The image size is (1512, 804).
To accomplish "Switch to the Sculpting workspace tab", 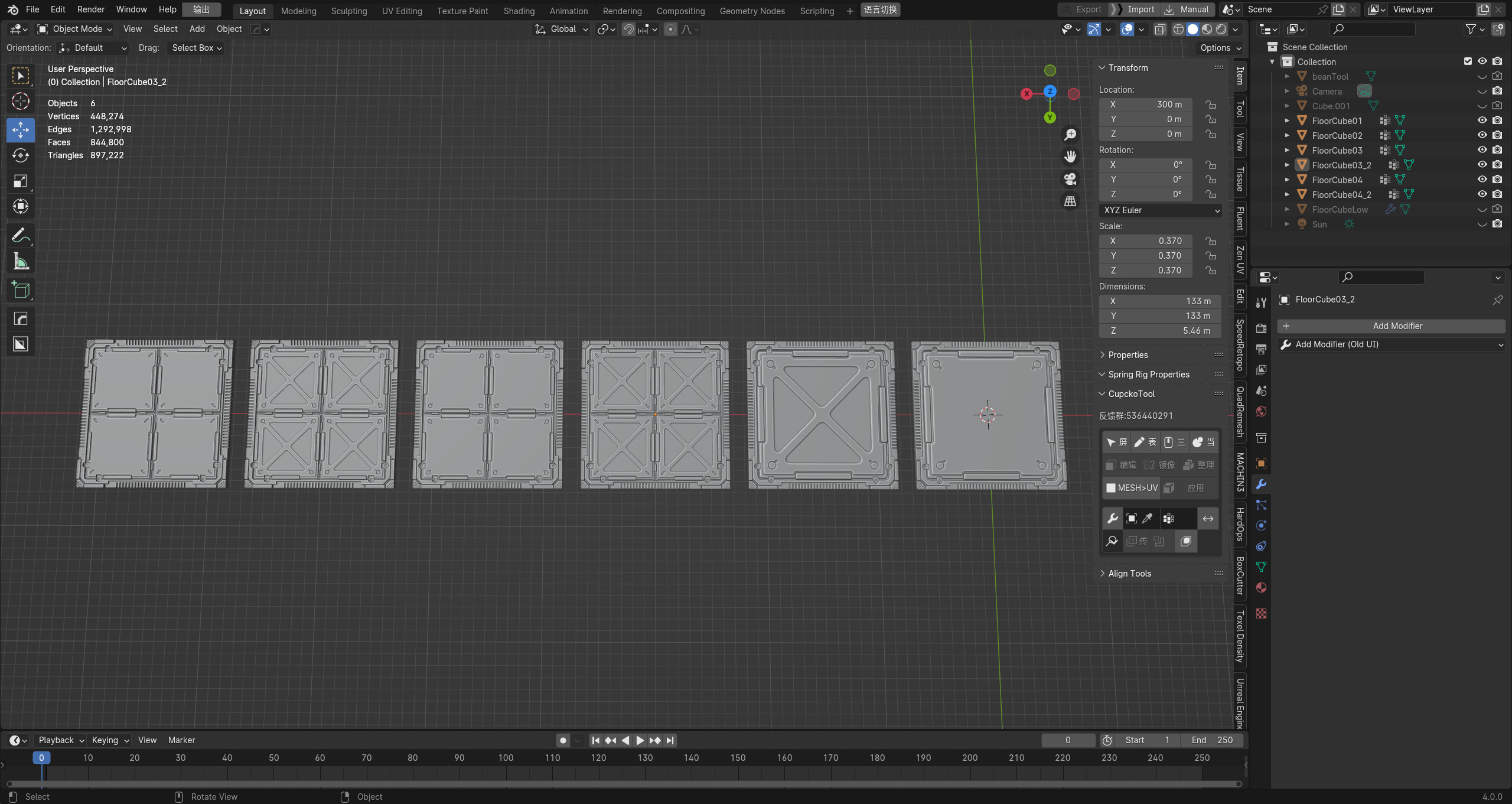I will coord(348,11).
